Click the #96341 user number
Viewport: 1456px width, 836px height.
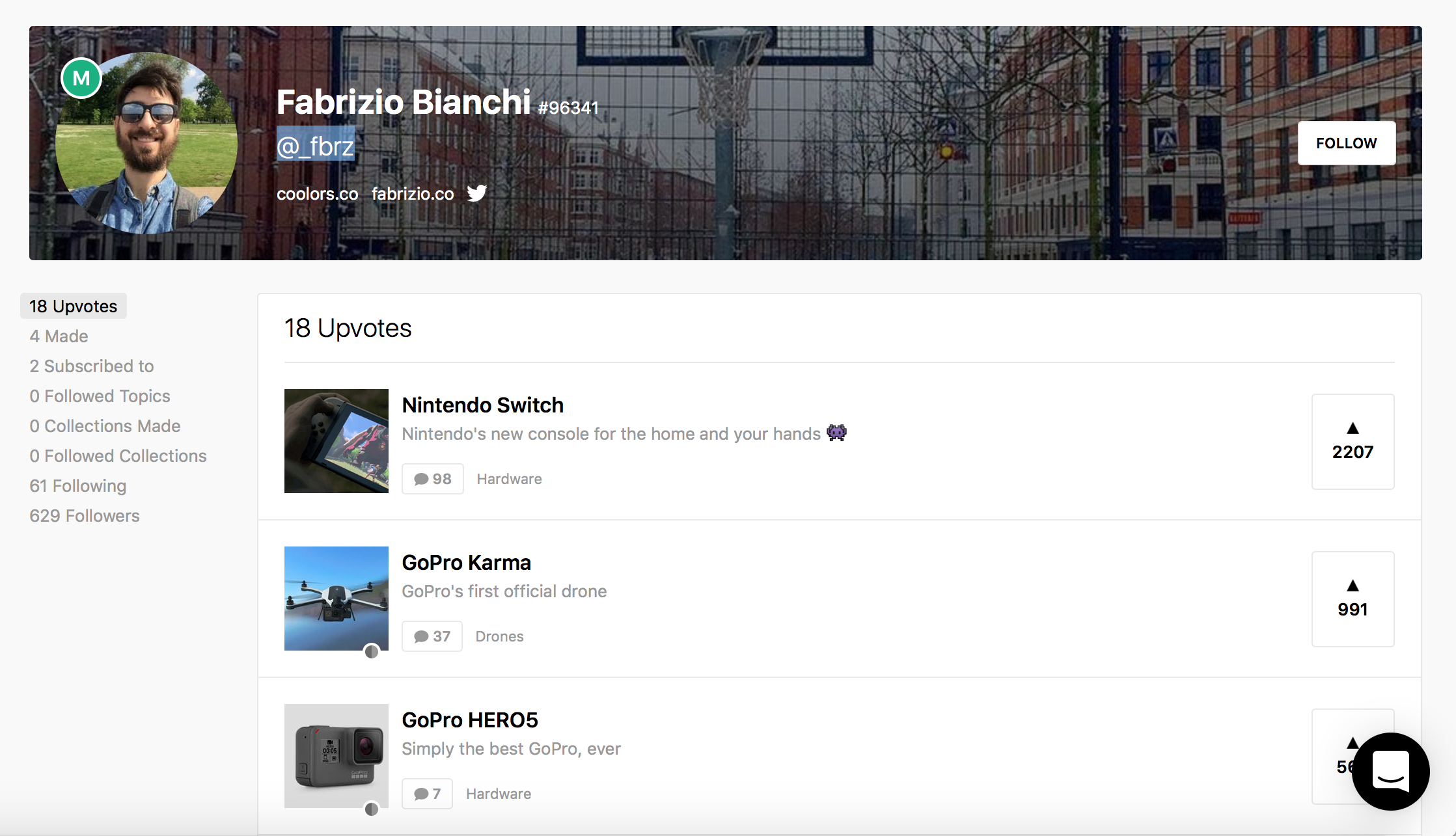coord(568,107)
